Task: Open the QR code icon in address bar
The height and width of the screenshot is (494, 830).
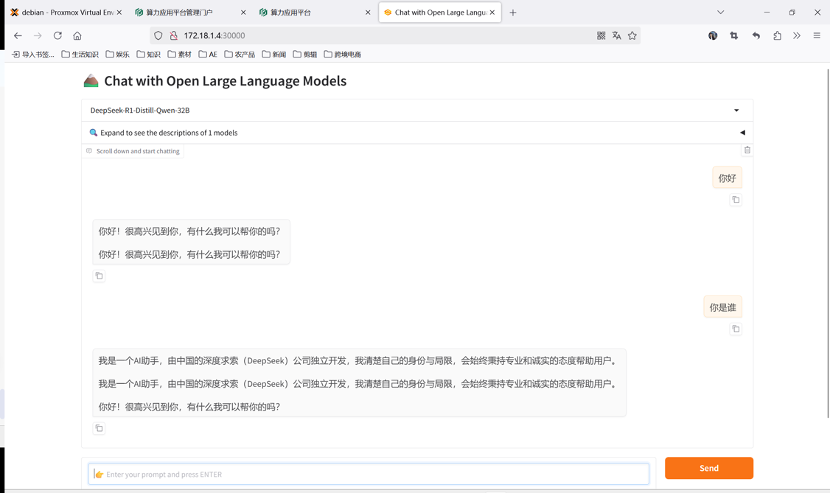Action: tap(601, 35)
